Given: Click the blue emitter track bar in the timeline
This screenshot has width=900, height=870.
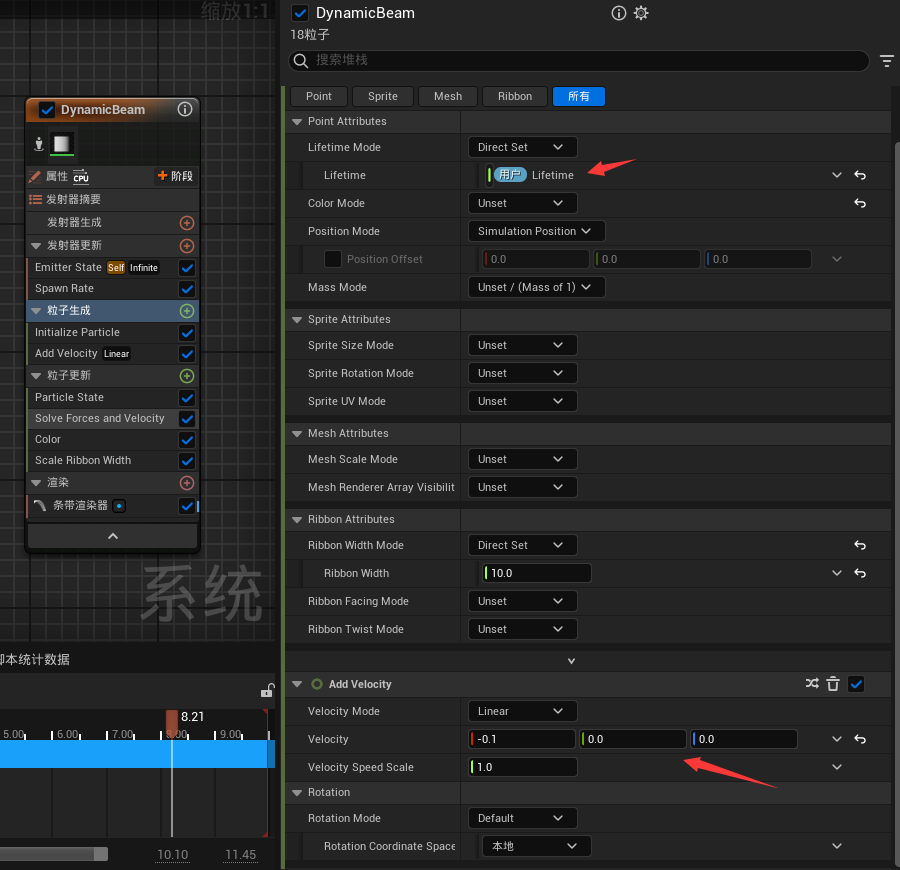Looking at the screenshot, I should pos(137,754).
